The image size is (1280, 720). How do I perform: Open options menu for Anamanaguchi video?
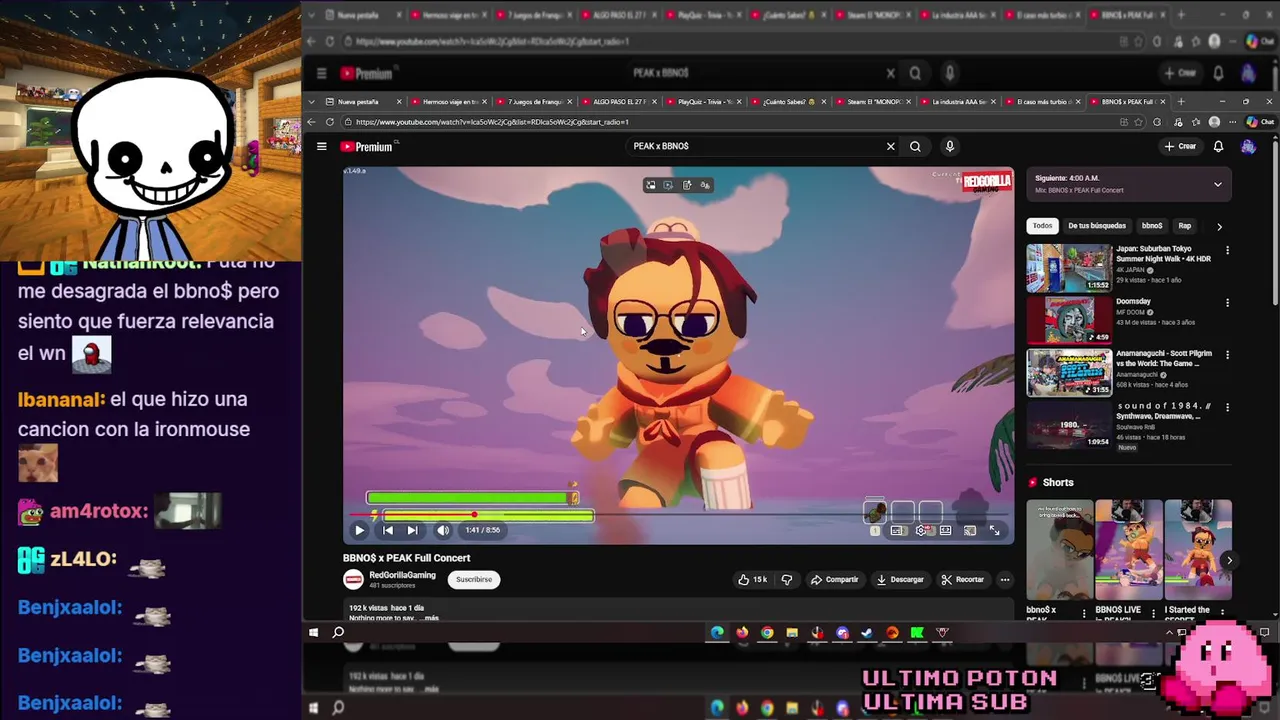[x=1227, y=355]
